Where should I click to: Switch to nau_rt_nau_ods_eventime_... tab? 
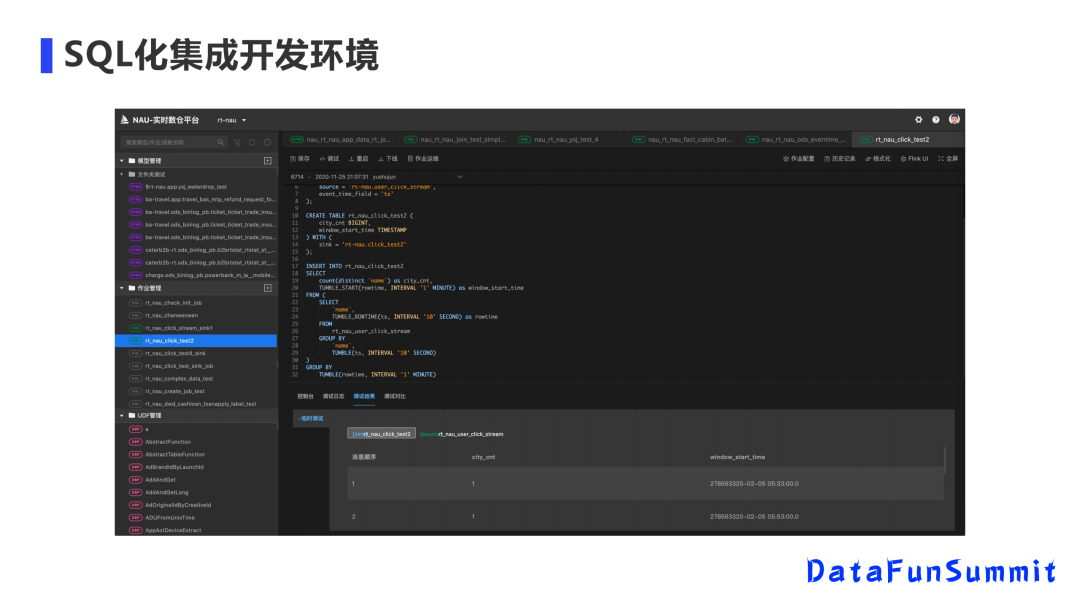point(796,139)
